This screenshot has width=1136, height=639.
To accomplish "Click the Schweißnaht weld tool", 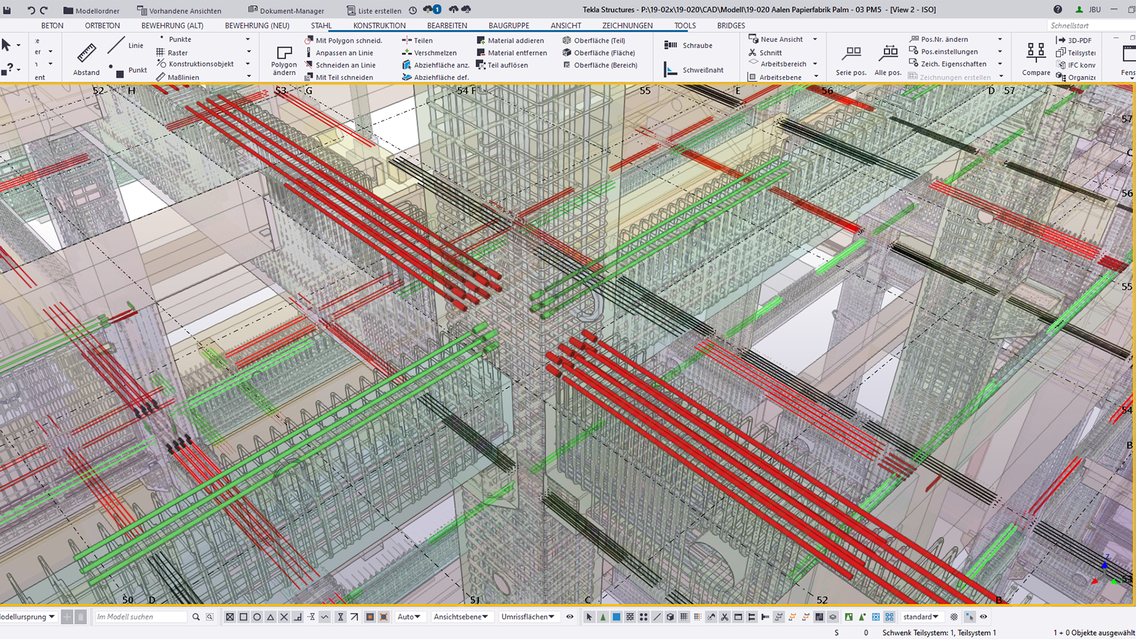I will [693, 70].
